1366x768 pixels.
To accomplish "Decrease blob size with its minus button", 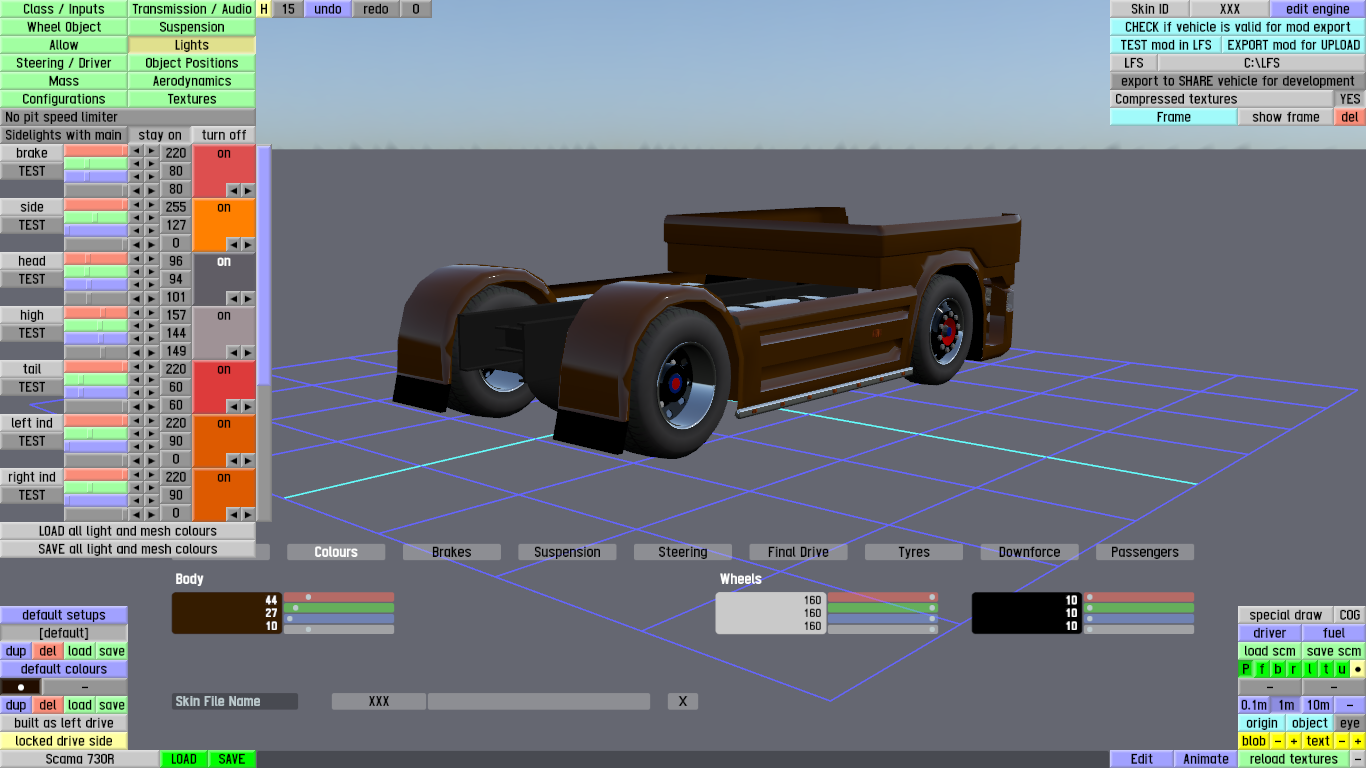I will tap(1278, 741).
